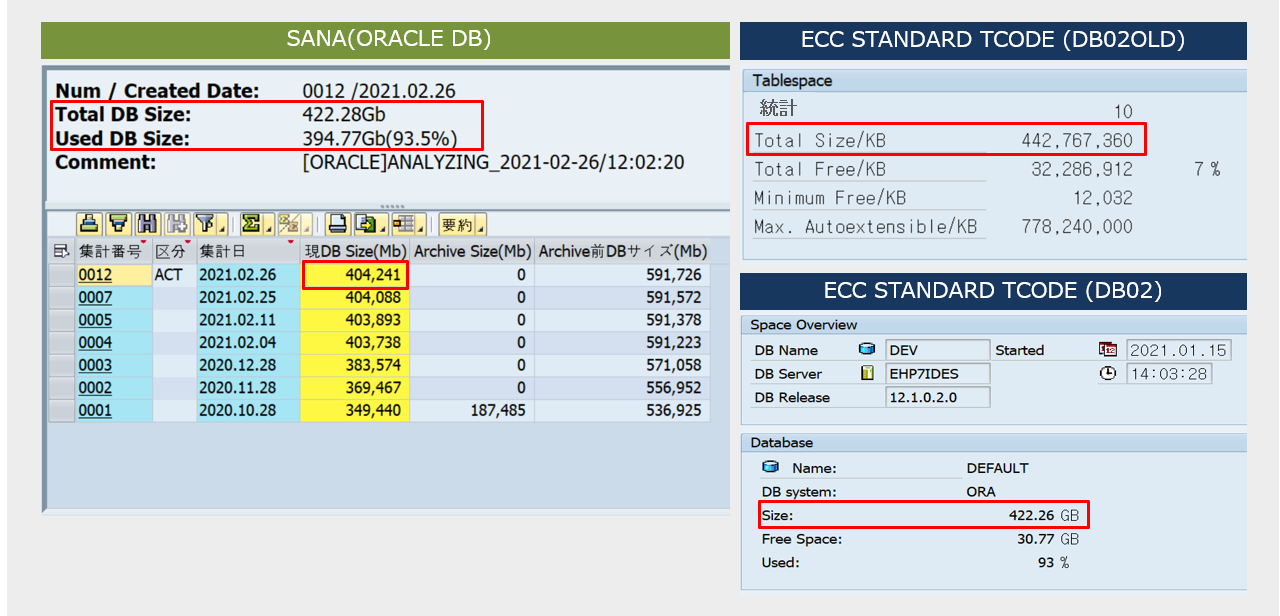Screen dimensions: 1280x616
Task: Click the 404,088 DB size cell
Action: pos(354,298)
